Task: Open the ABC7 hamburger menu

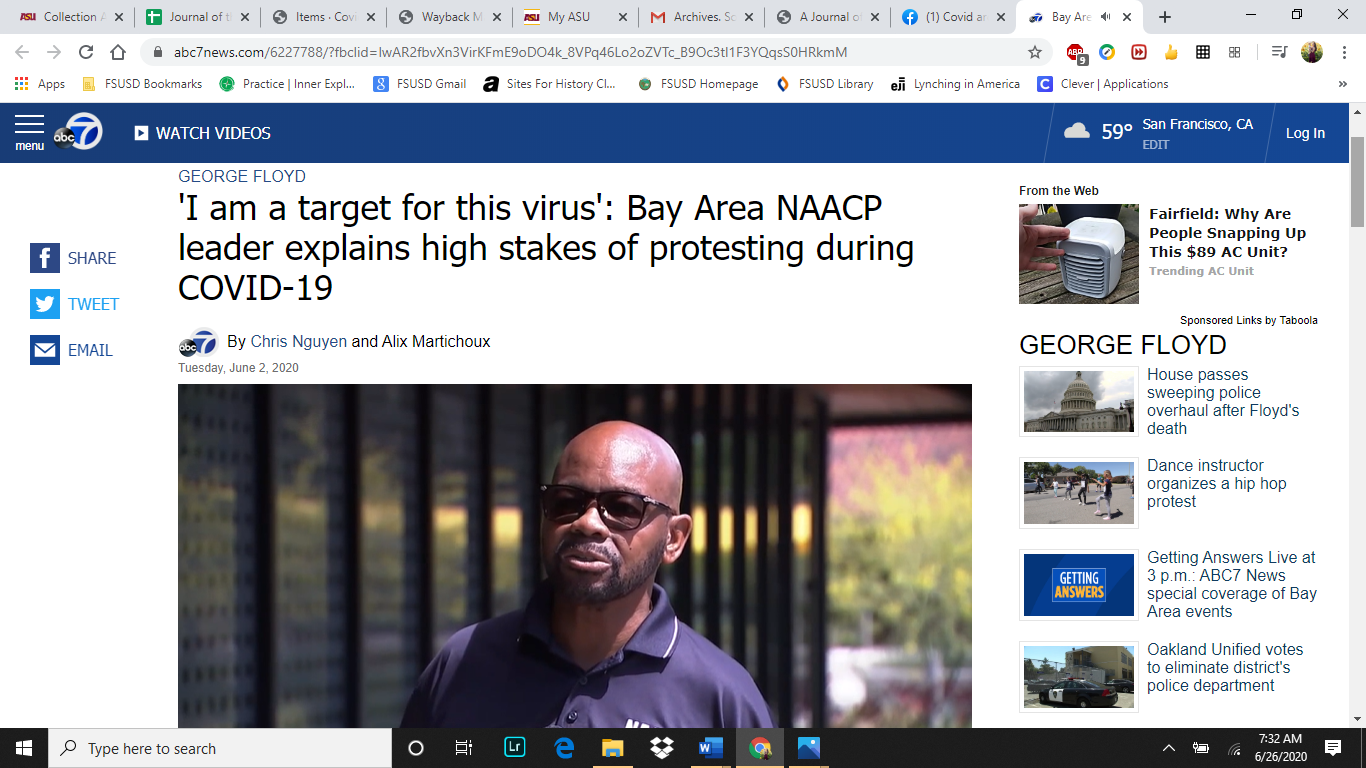Action: tap(29, 131)
